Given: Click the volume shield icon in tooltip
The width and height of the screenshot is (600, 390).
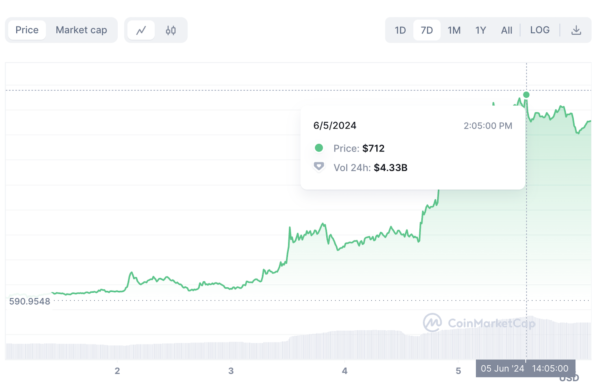Looking at the screenshot, I should (318, 167).
